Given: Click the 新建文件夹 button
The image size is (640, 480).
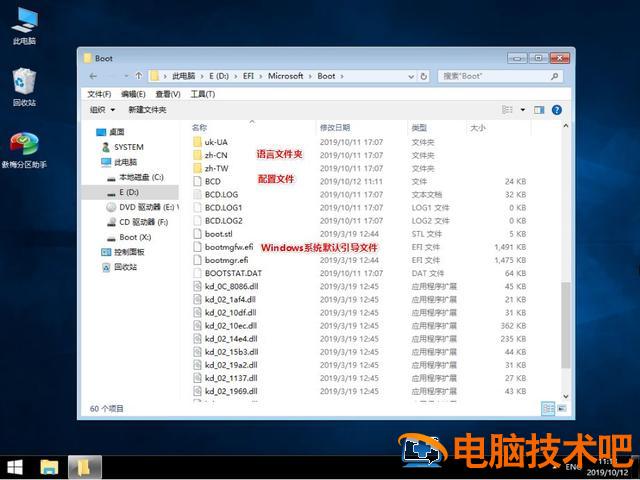Looking at the screenshot, I should point(147,110).
